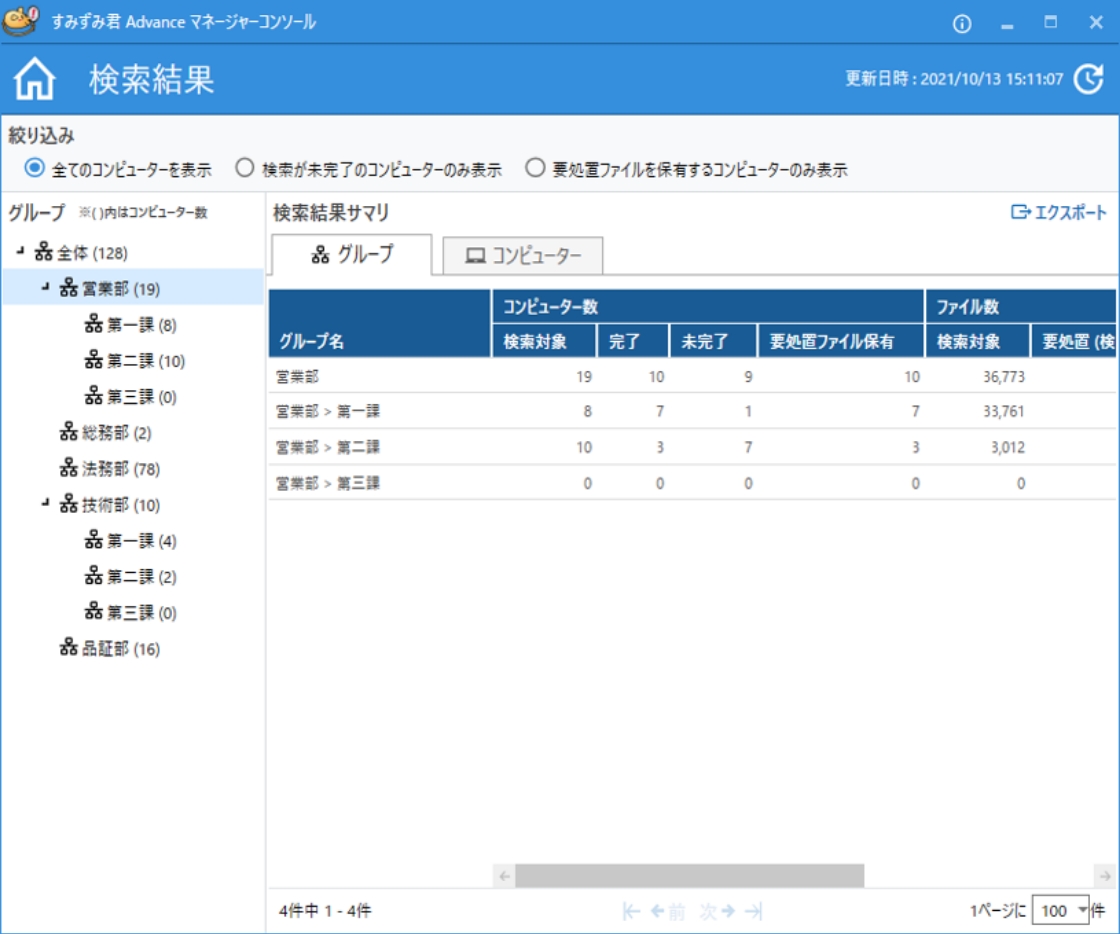Screen dimensions: 1120x934
Task: Click the file count 33,761 cell
Action: tap(1004, 411)
